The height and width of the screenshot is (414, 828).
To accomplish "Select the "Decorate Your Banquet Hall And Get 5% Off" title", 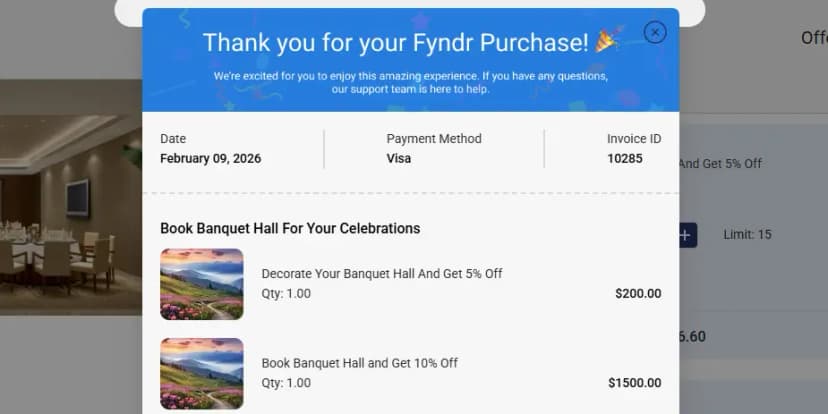I will [x=381, y=273].
